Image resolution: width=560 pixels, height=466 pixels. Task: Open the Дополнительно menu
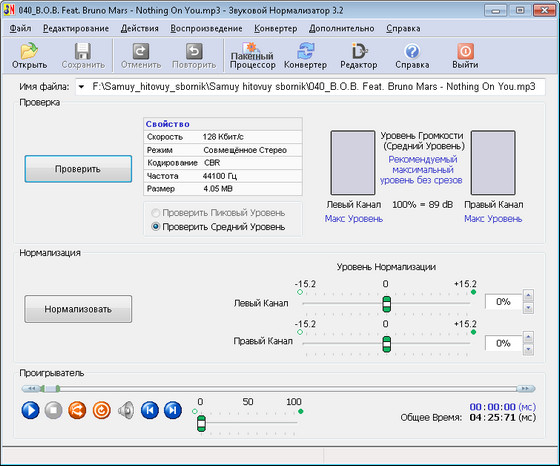[x=341, y=29]
